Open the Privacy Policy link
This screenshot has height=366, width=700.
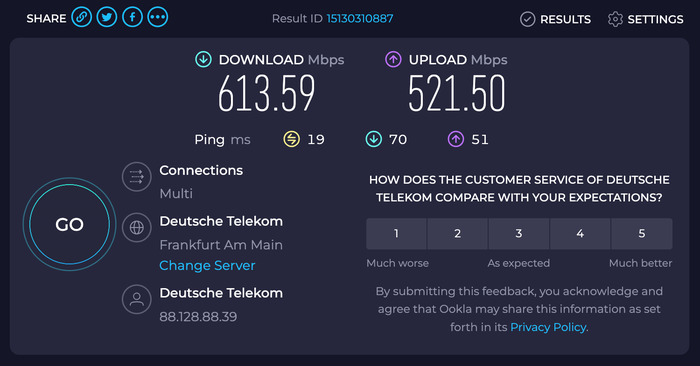tap(548, 327)
